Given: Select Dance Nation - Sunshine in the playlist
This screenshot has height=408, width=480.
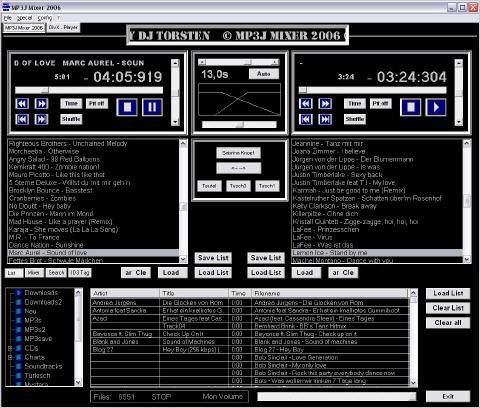Looking at the screenshot, I should coord(93,245).
